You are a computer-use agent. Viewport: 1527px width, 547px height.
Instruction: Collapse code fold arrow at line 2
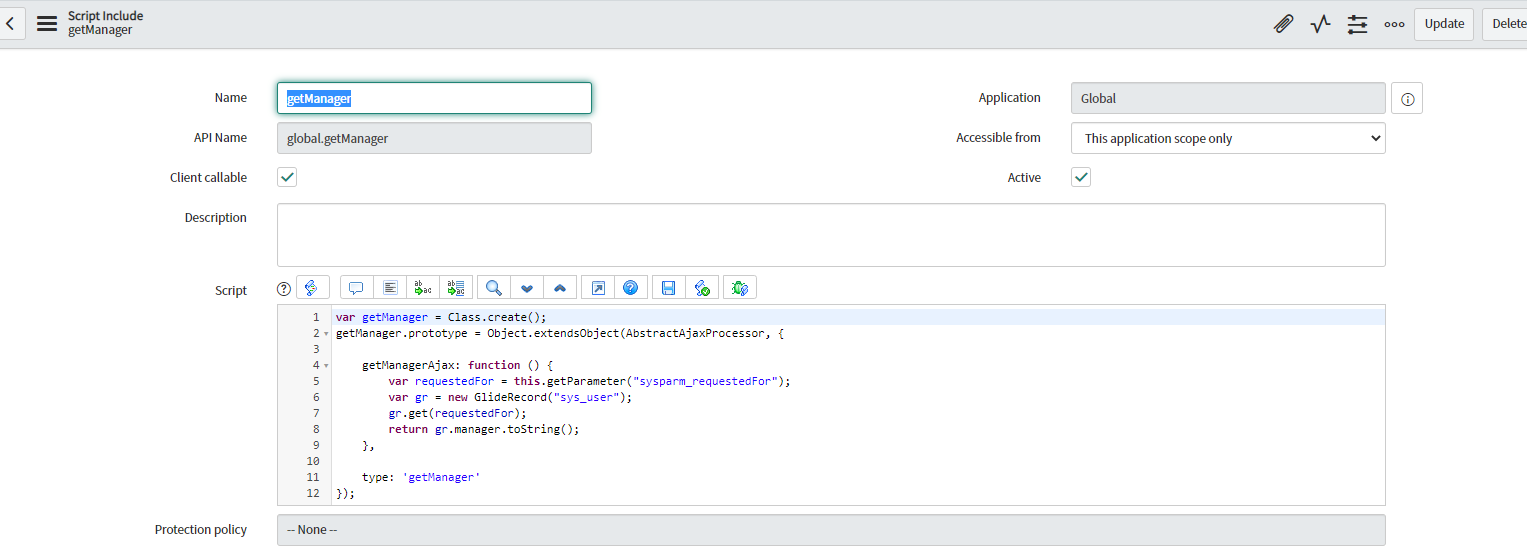326,333
